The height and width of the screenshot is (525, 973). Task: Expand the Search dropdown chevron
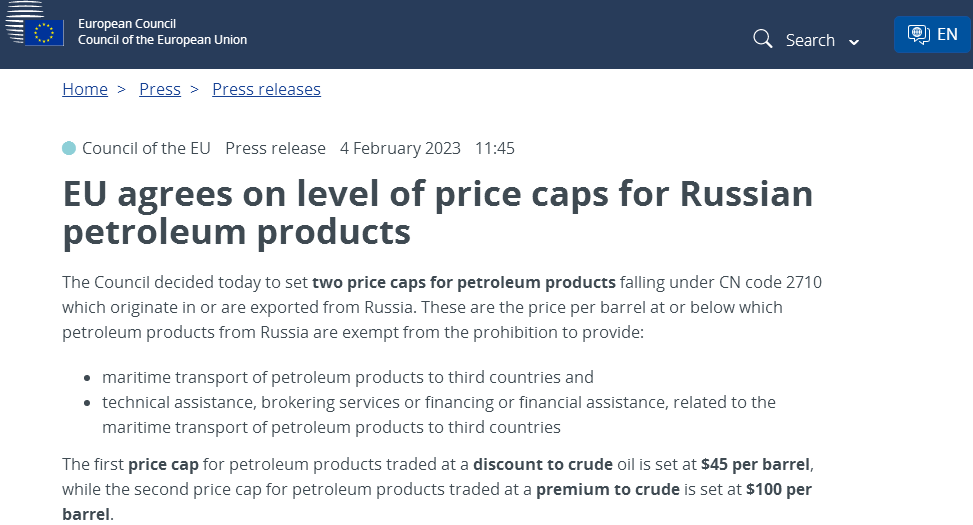pos(854,42)
